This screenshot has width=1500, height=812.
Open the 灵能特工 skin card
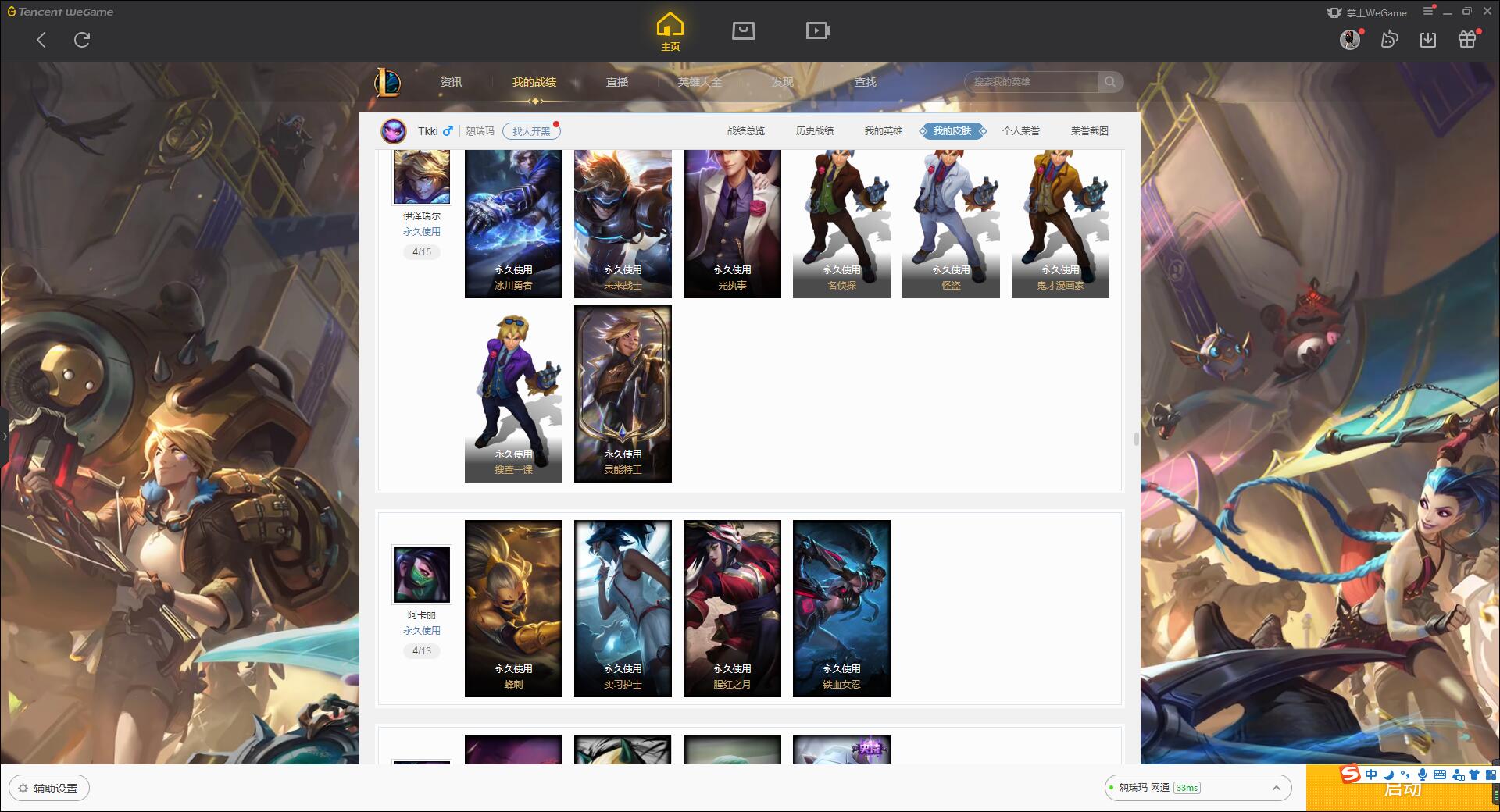pos(623,394)
